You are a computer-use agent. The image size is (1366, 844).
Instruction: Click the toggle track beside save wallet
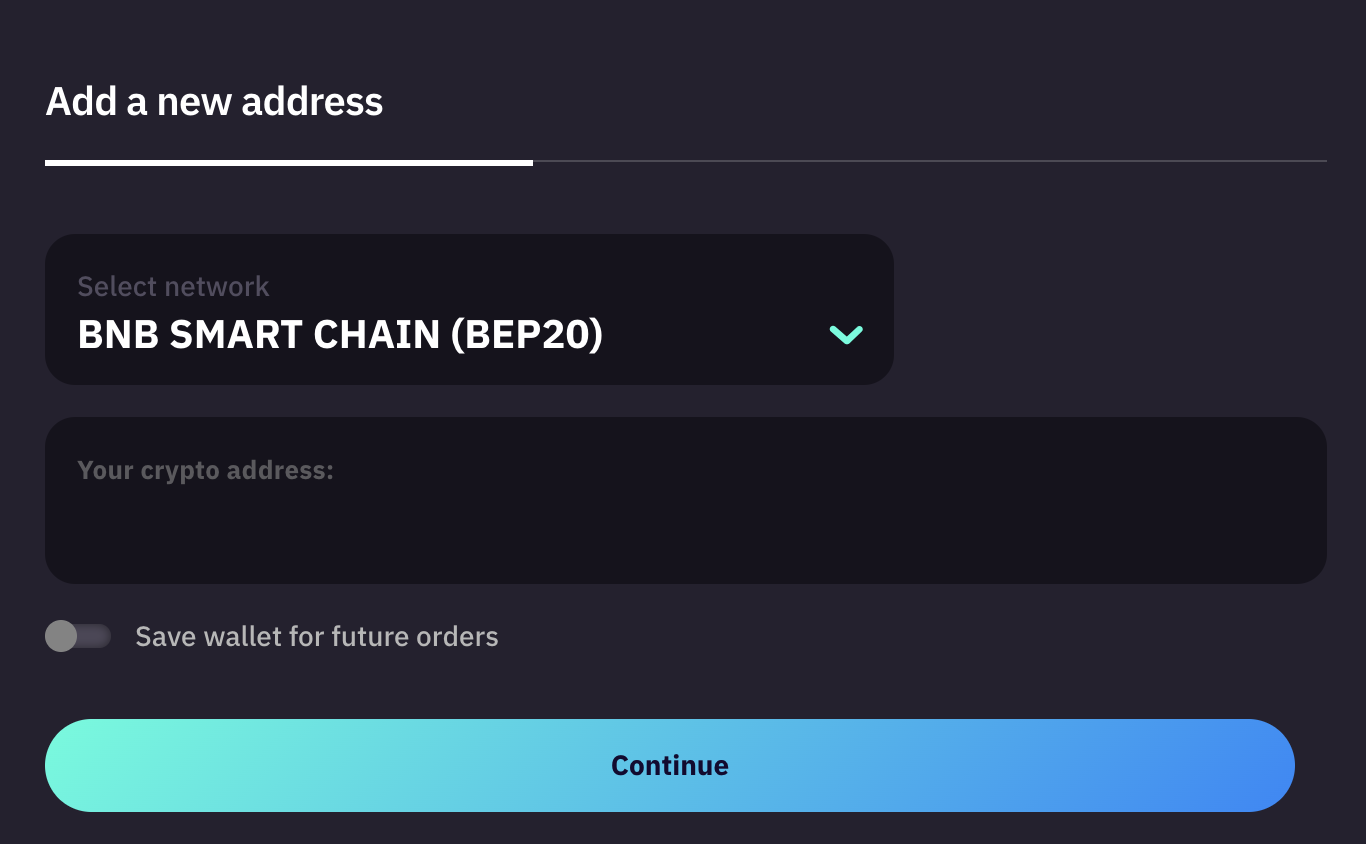point(95,636)
